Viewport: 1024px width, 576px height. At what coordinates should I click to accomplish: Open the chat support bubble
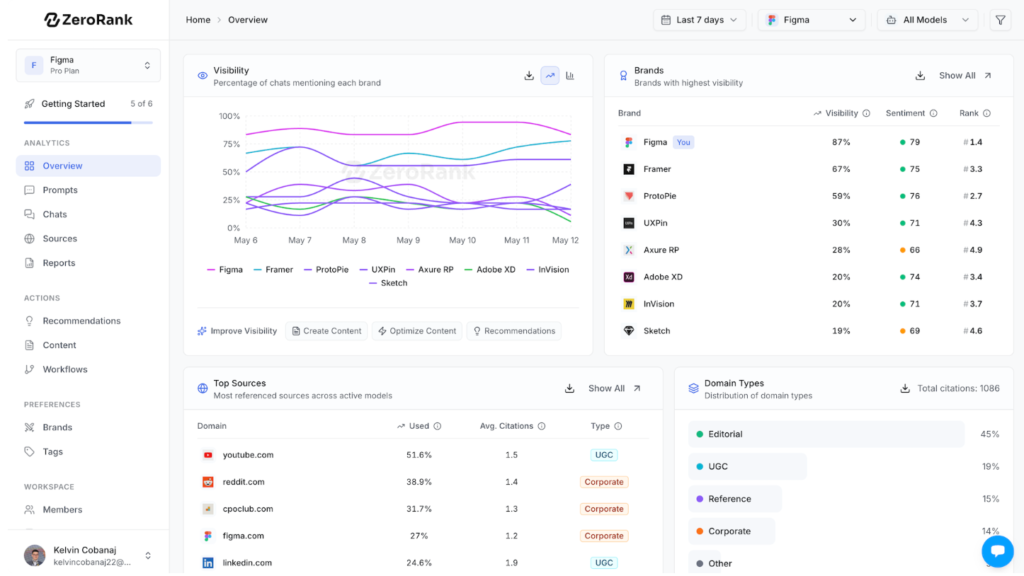[997, 551]
